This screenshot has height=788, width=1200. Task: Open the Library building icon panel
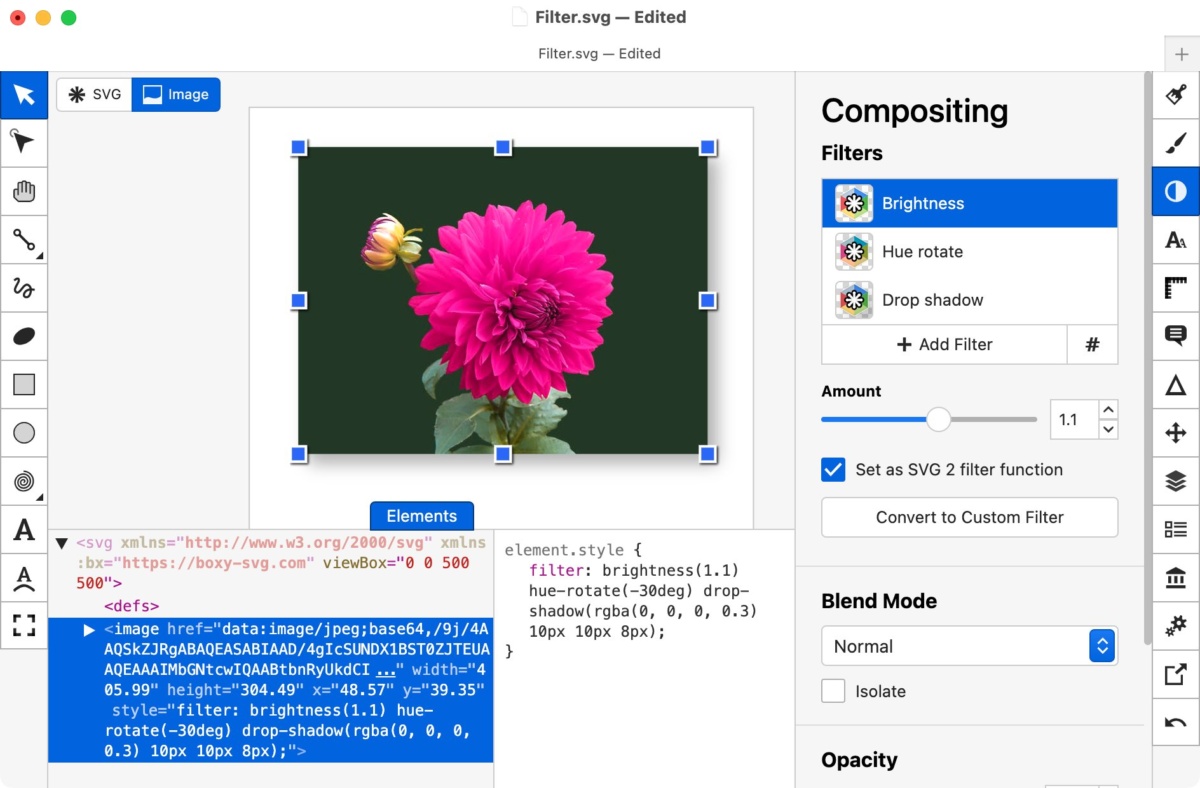click(1176, 577)
